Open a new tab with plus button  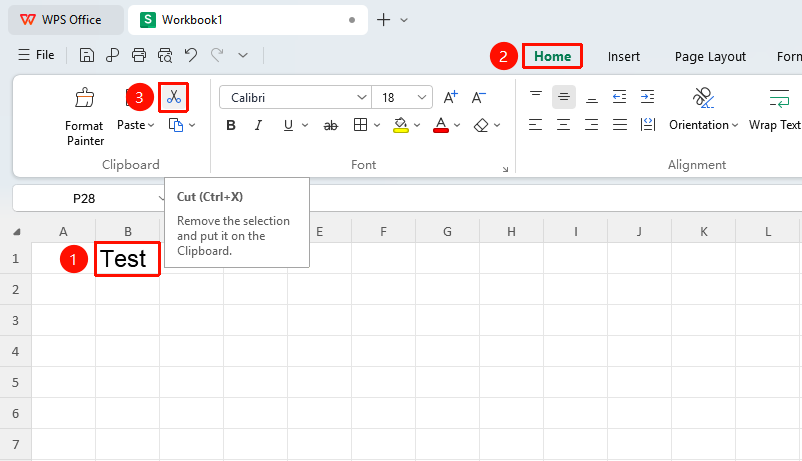coord(383,20)
